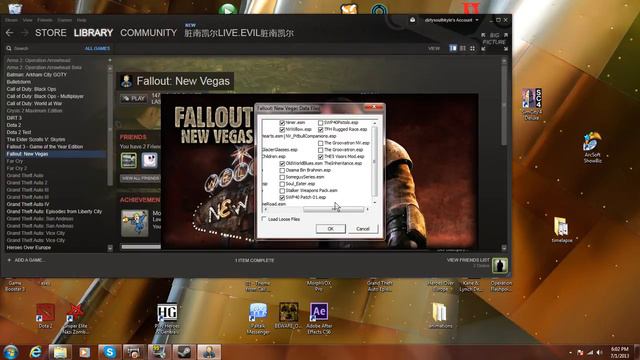Click Cancel in Data Files dialog
The image size is (640, 360).
point(363,229)
